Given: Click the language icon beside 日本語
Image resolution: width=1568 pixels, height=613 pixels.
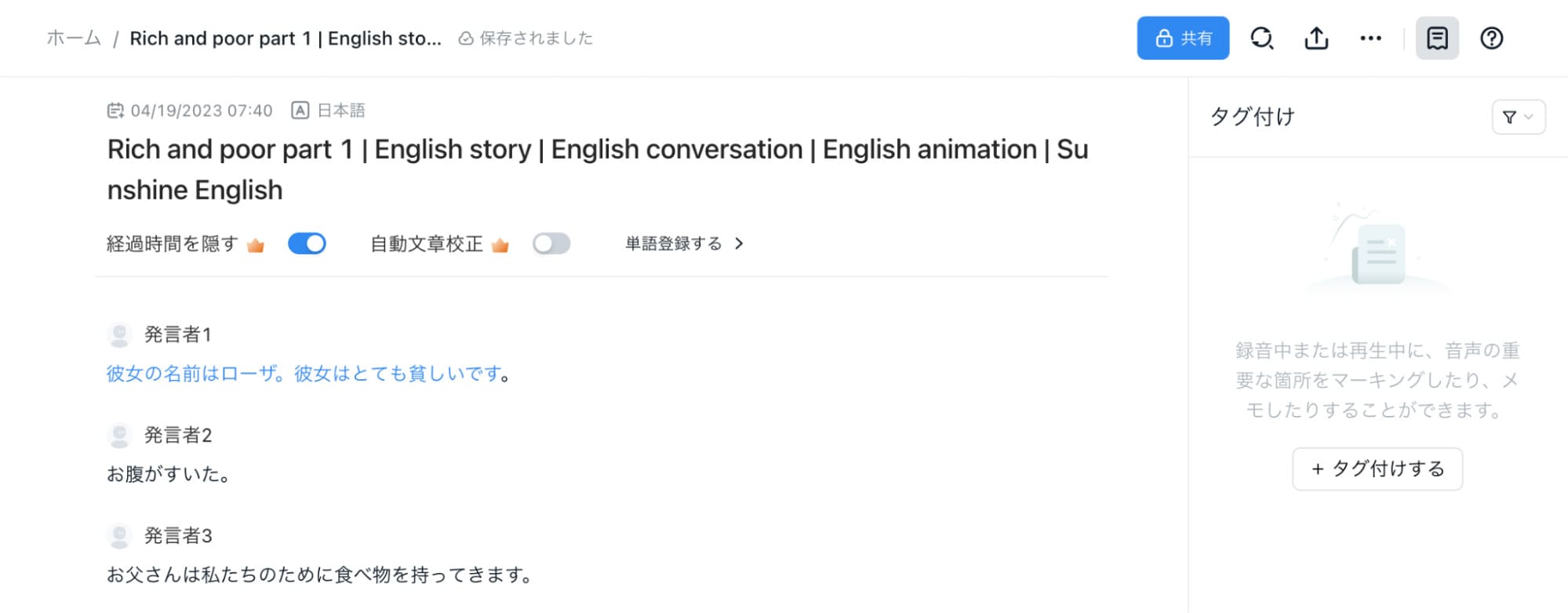Looking at the screenshot, I should click(300, 111).
